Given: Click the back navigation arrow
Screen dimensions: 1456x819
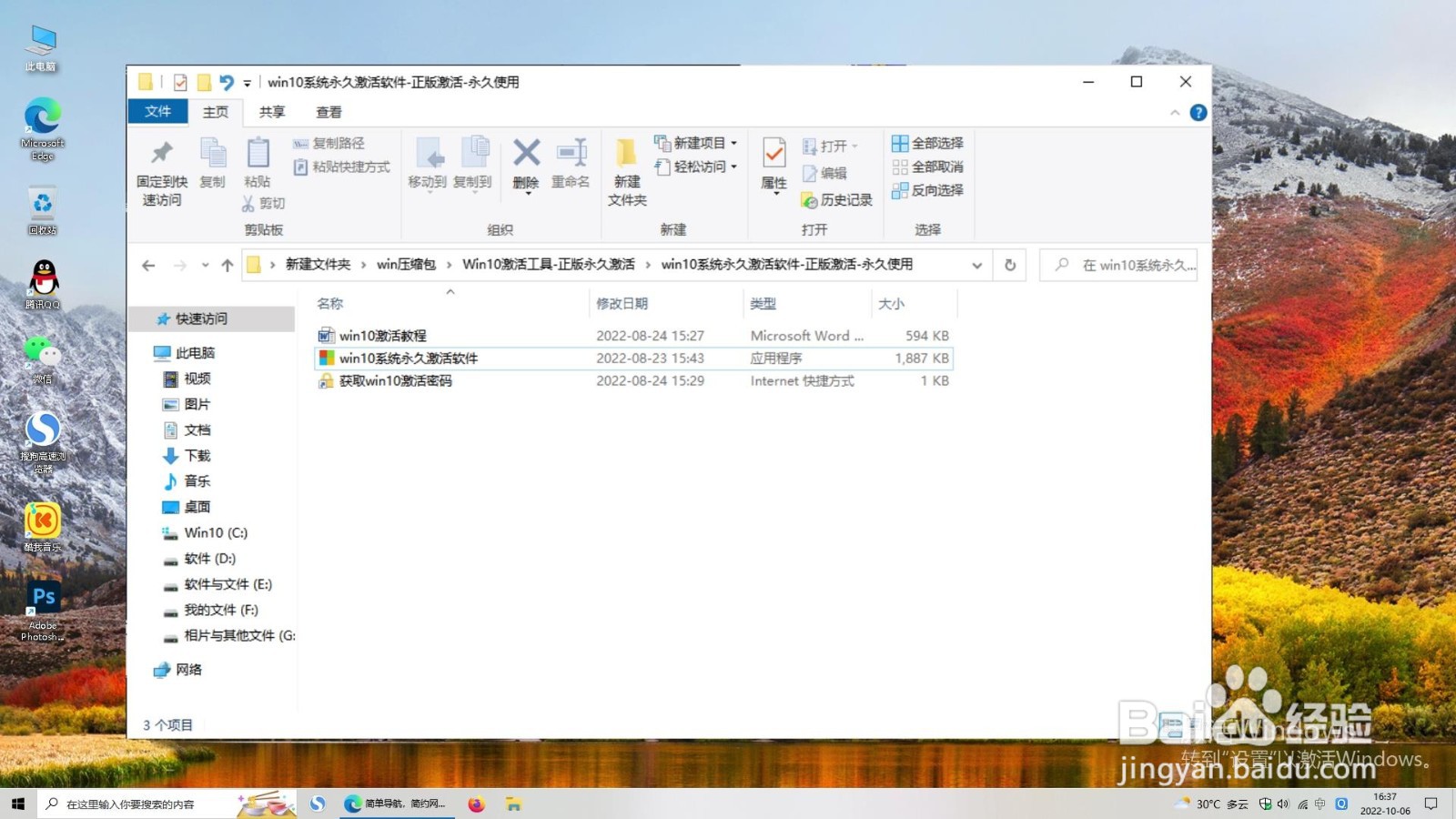Looking at the screenshot, I should click(148, 265).
